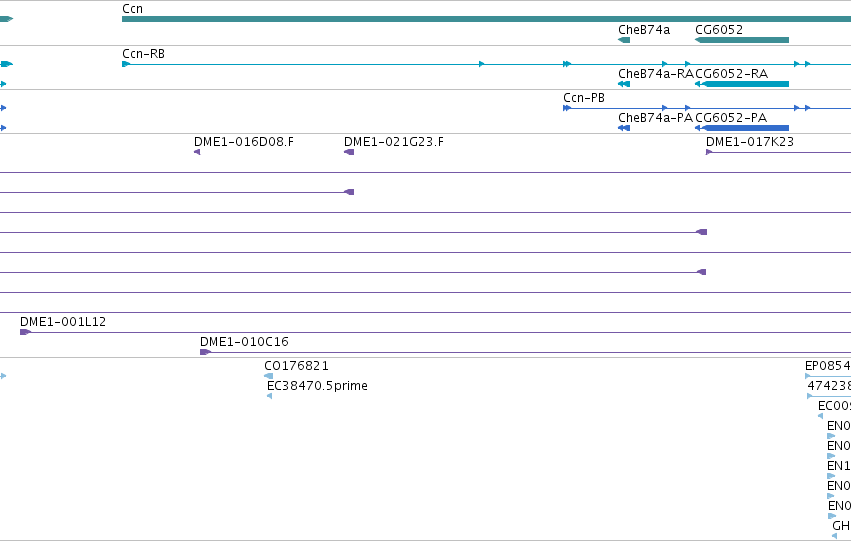Click the CheB74a-PA label
The image size is (851, 541).
(x=655, y=117)
